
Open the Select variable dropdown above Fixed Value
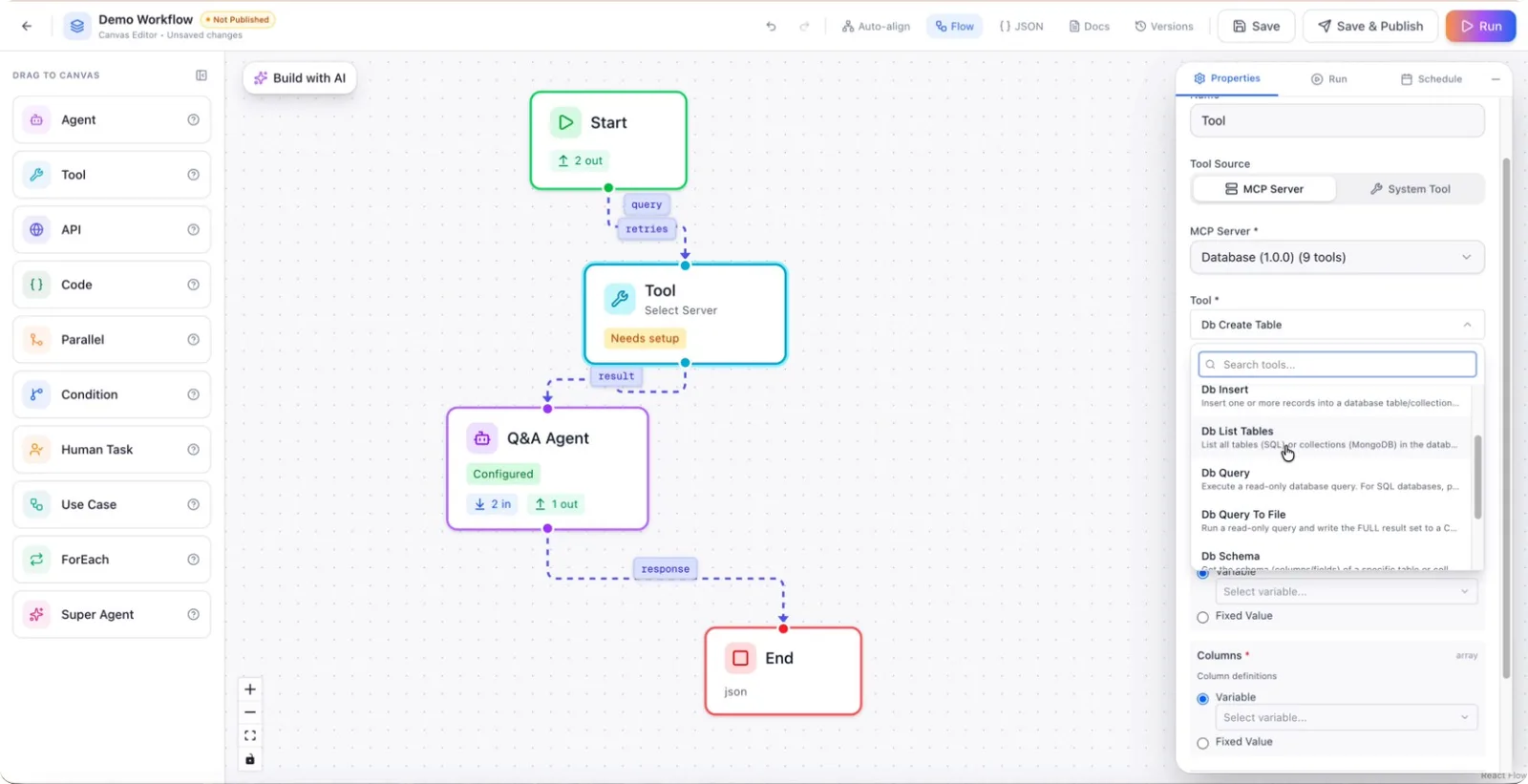tap(1346, 592)
